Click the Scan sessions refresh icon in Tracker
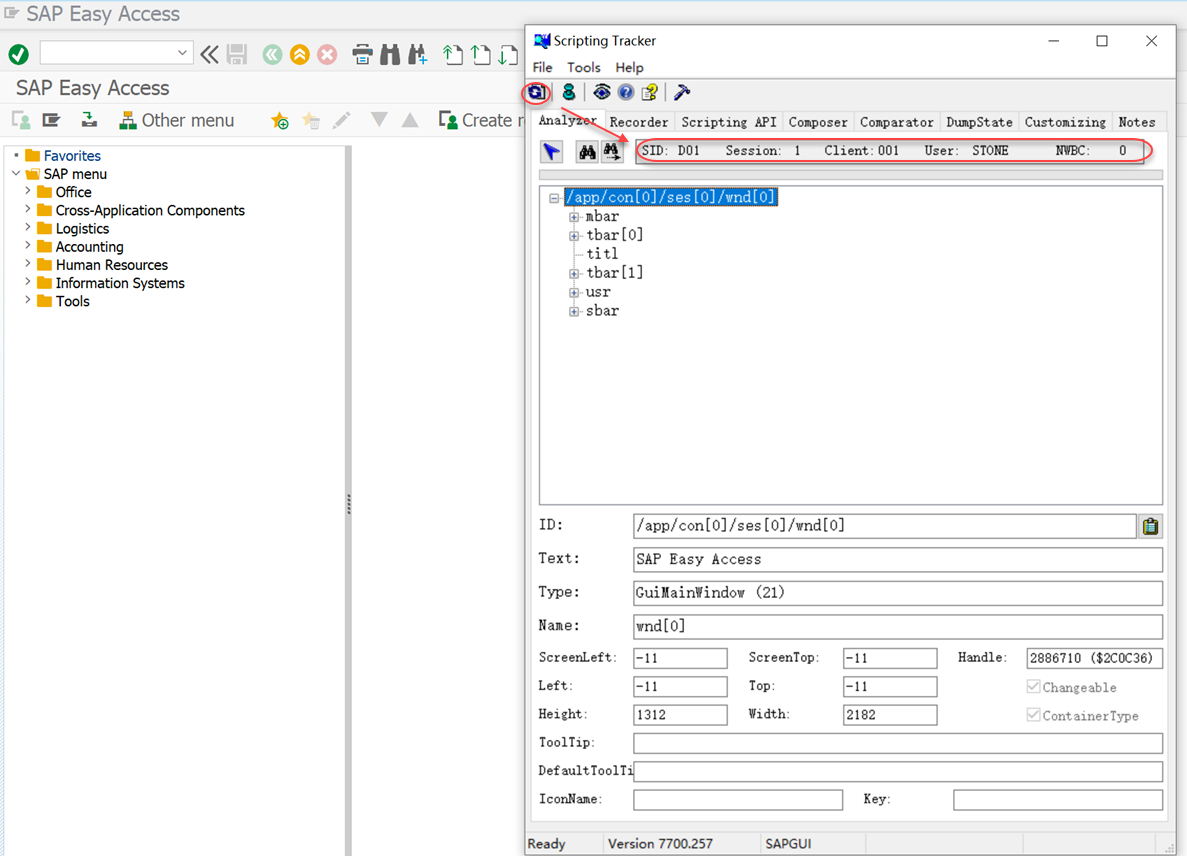The height and width of the screenshot is (856, 1187). (x=537, y=92)
